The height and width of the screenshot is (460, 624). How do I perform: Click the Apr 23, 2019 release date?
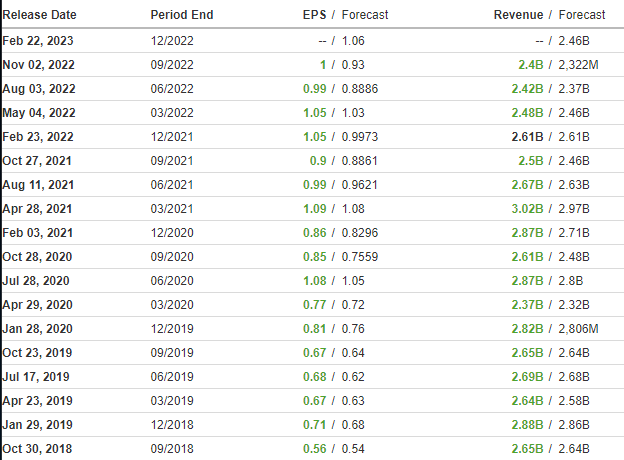pos(37,400)
